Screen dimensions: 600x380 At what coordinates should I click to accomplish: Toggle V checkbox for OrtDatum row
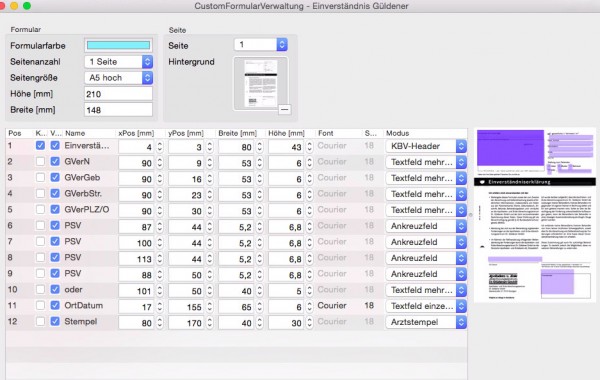[55, 305]
